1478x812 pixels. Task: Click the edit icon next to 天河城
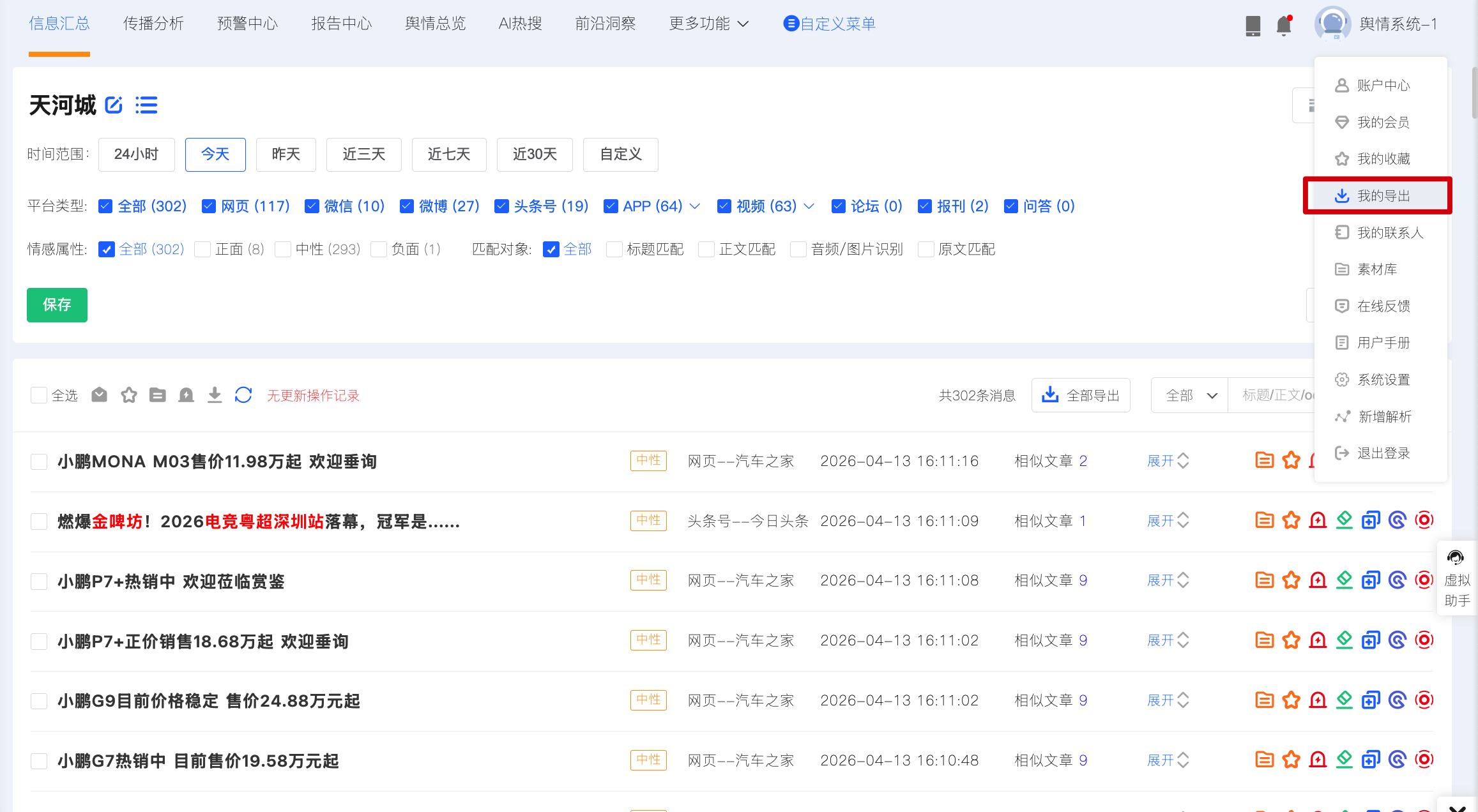[x=114, y=105]
